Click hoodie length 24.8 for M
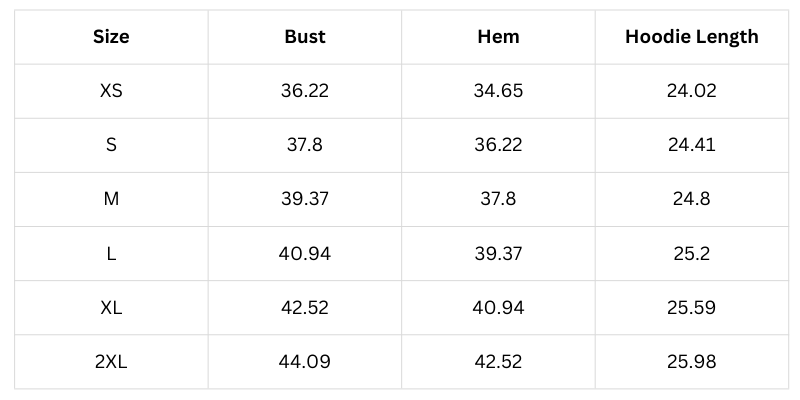800x400 pixels. click(x=692, y=199)
